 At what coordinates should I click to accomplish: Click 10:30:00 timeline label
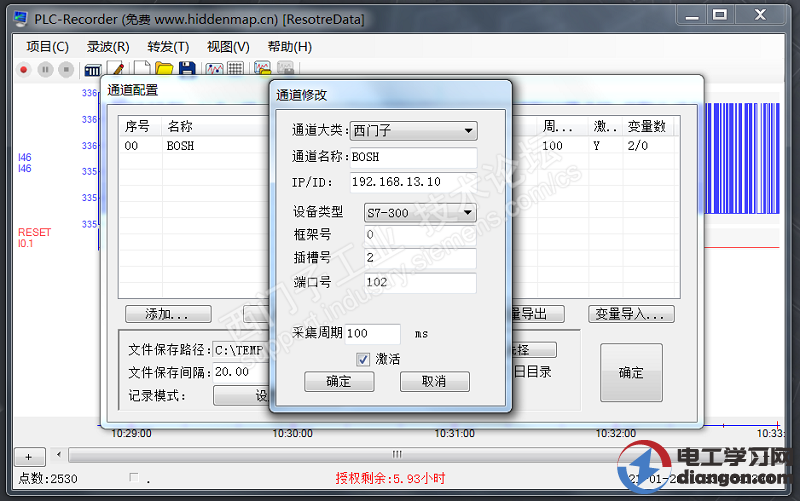coord(292,434)
